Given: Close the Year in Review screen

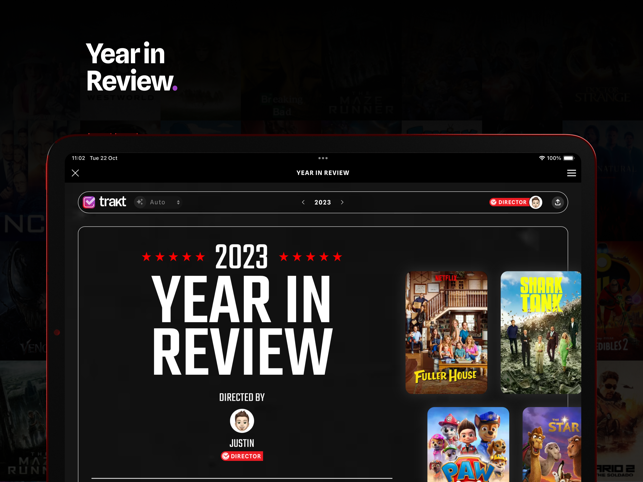Looking at the screenshot, I should [x=75, y=173].
